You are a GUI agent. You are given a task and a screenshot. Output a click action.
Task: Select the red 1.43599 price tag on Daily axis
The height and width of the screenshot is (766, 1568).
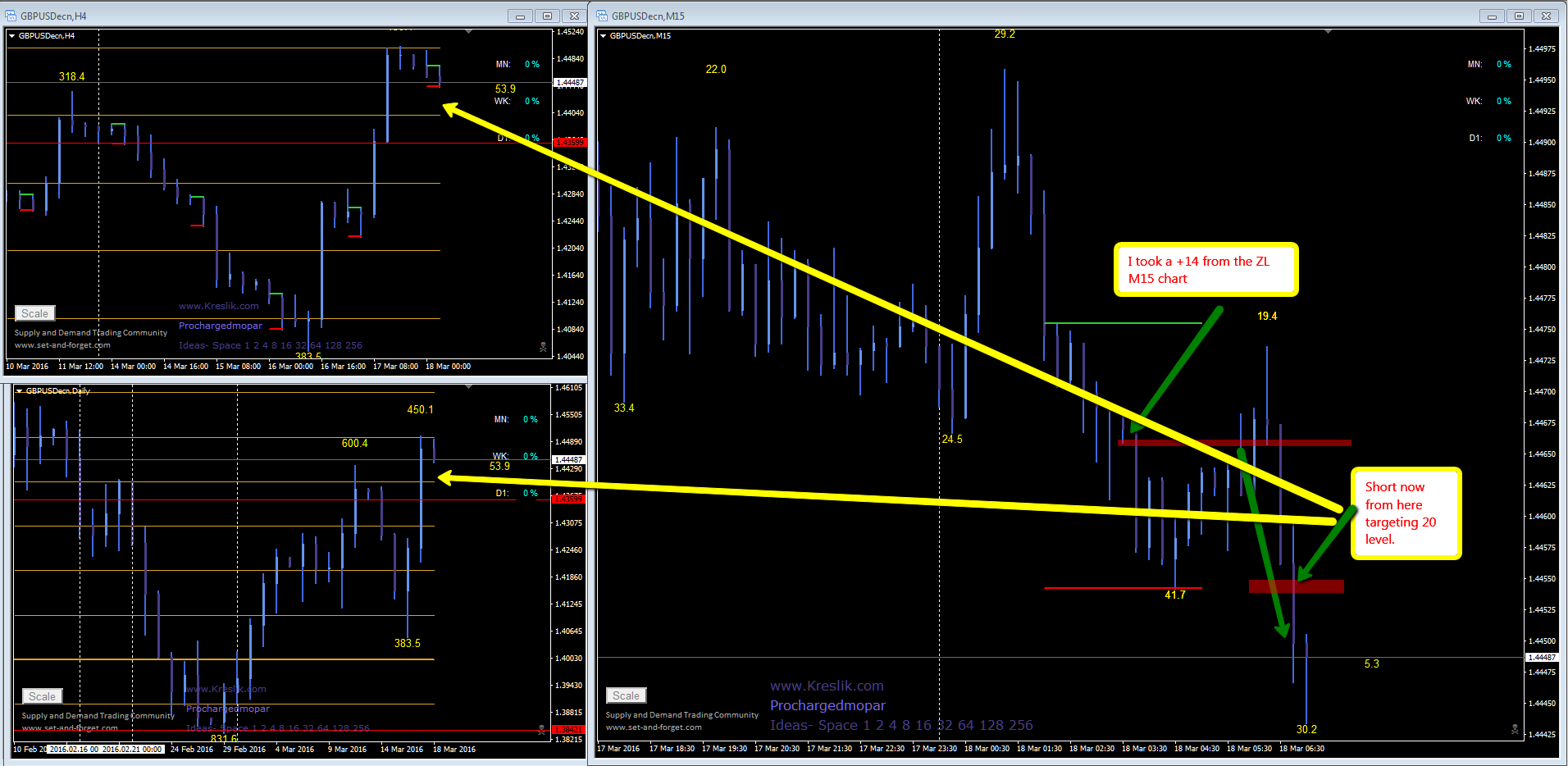(x=568, y=499)
